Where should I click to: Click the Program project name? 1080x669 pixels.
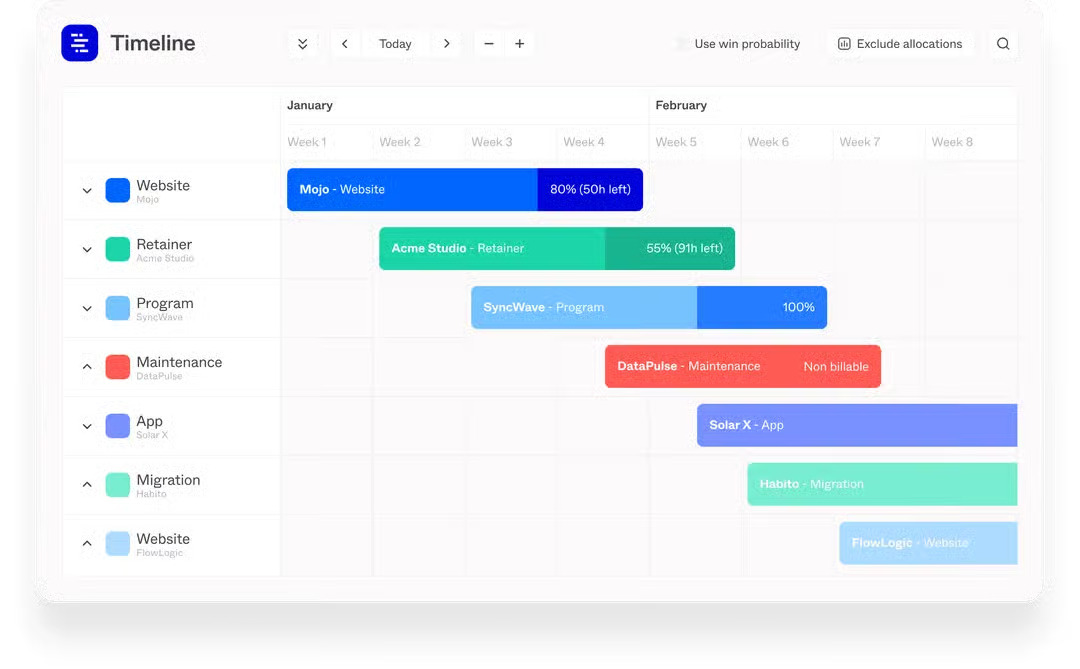(165, 303)
